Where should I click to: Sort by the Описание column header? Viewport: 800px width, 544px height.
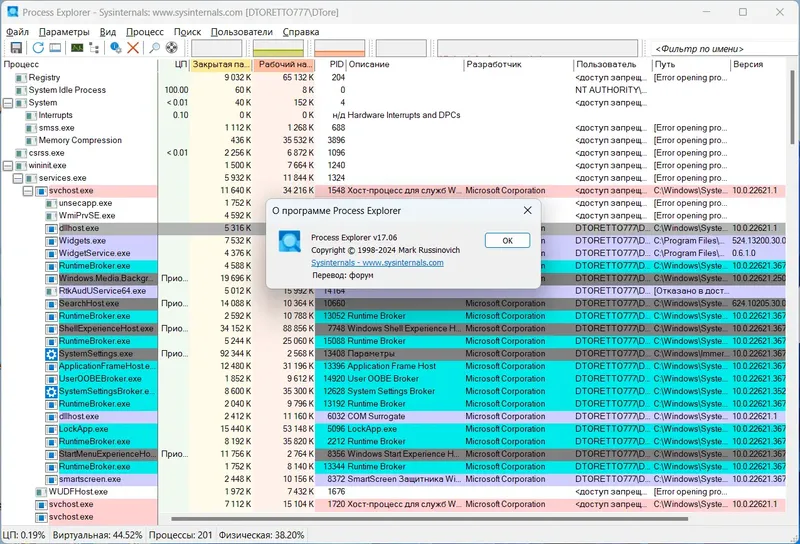[x=405, y=64]
